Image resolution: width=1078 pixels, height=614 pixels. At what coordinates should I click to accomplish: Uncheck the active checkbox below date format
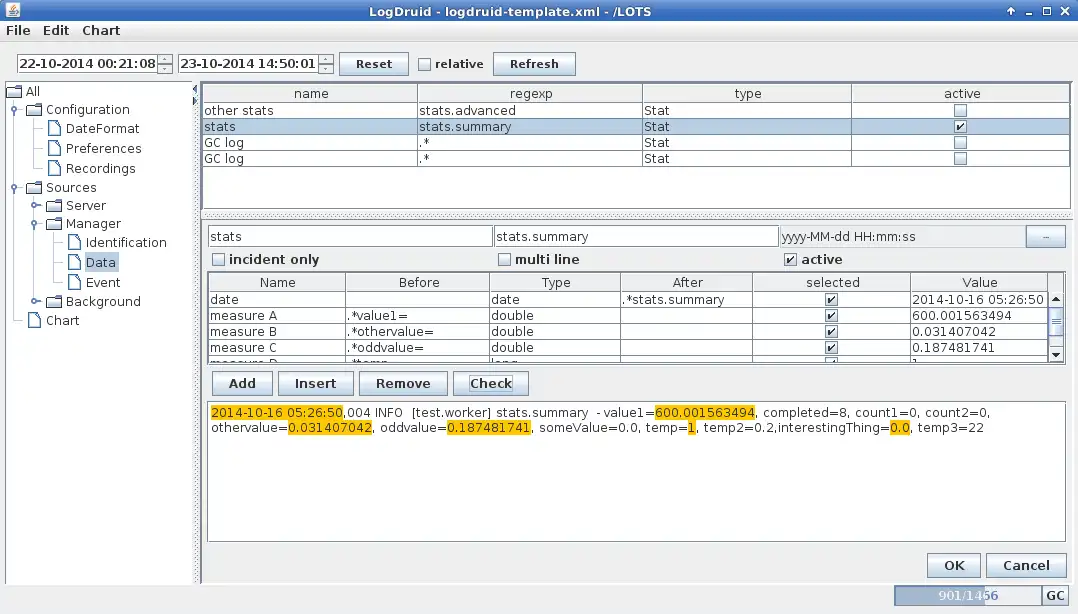point(791,259)
